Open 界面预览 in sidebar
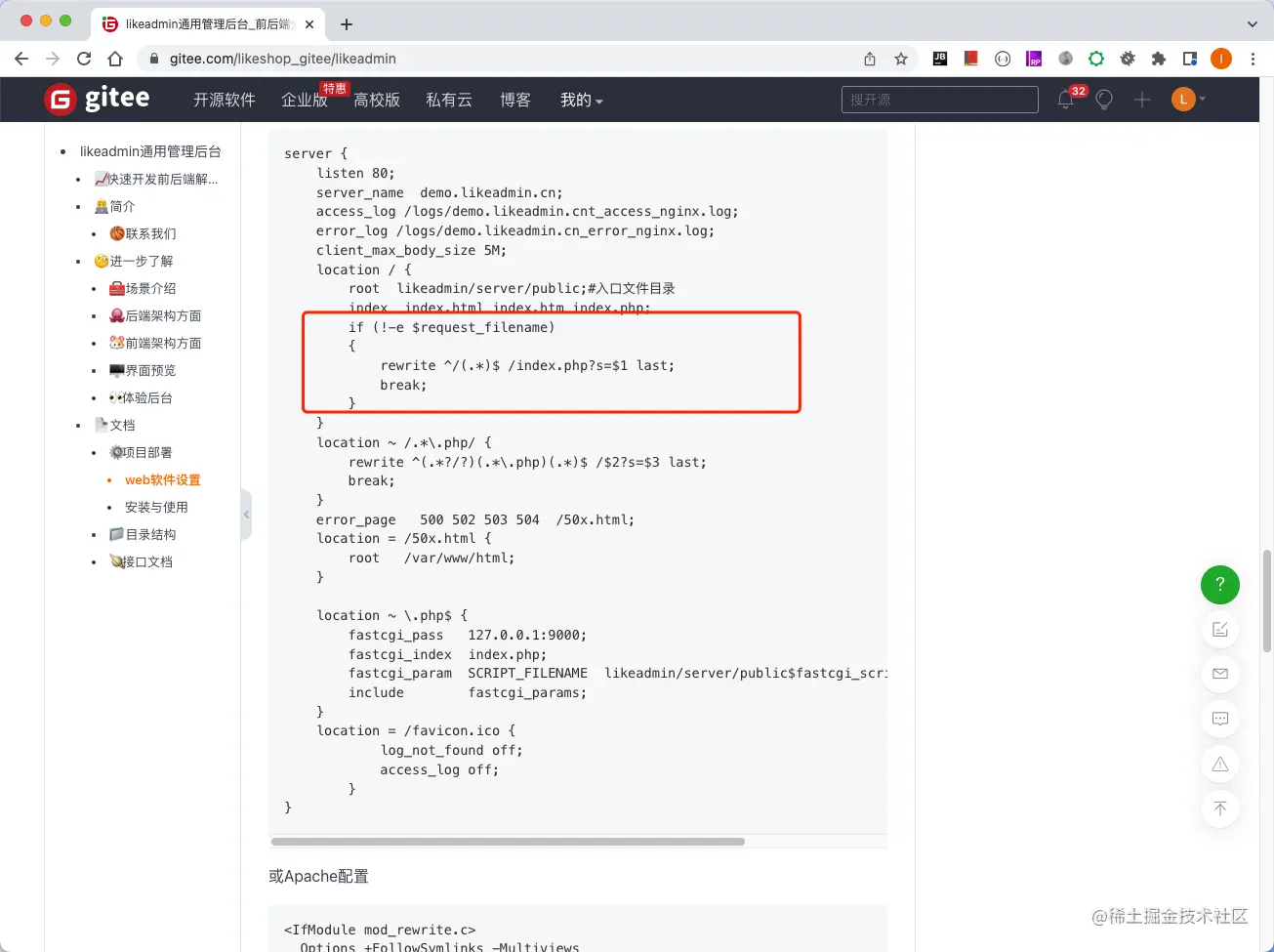 (144, 370)
